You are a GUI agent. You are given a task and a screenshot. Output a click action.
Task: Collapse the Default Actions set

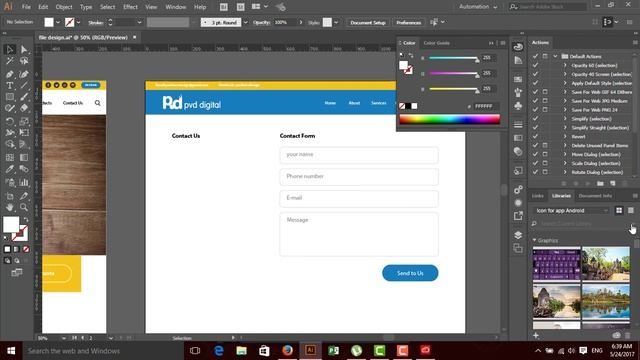click(555, 56)
